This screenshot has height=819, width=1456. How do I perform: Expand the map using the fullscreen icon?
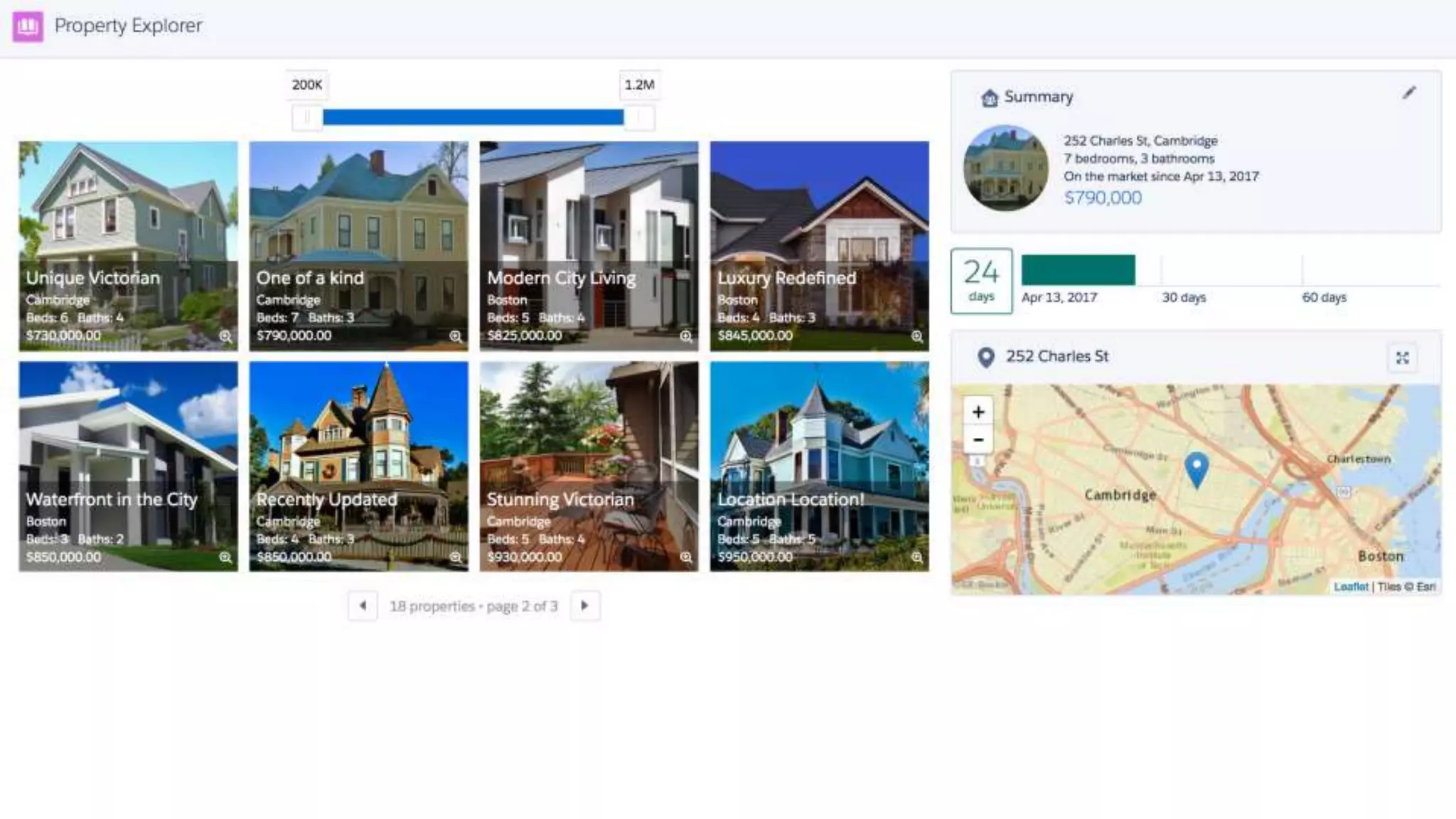1402,358
